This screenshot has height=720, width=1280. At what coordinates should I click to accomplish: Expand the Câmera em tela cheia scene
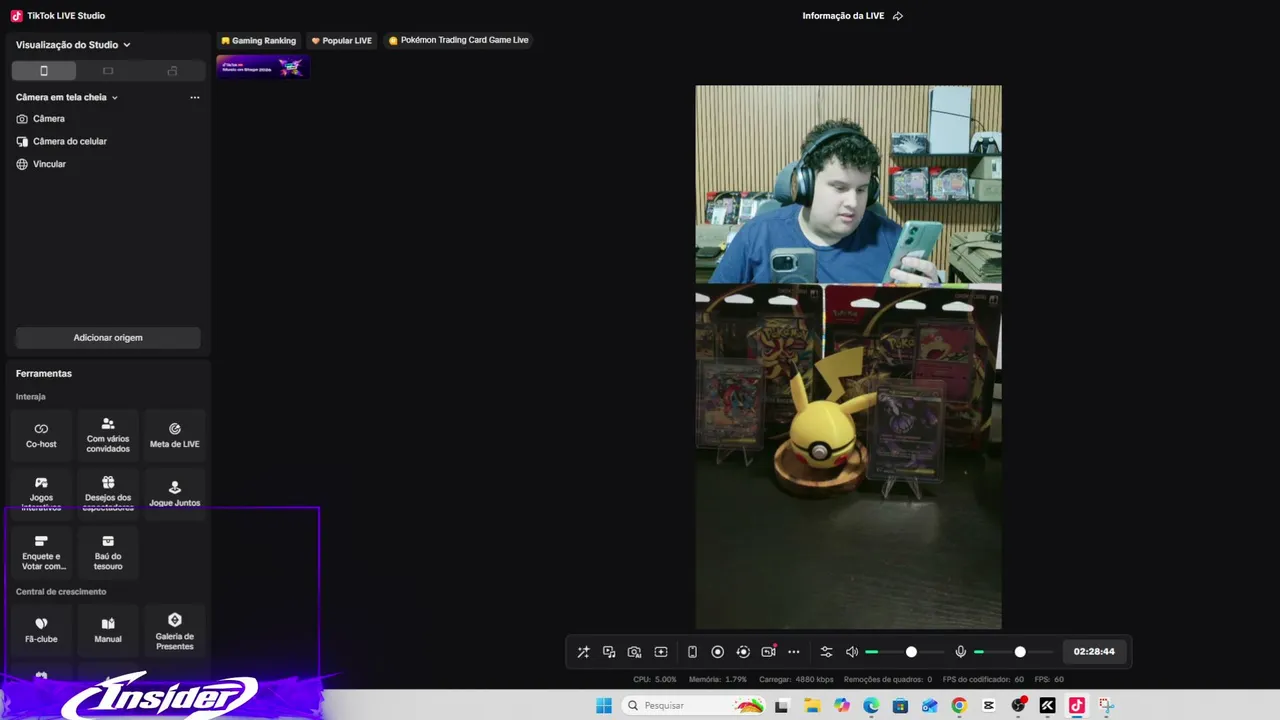coord(67,97)
